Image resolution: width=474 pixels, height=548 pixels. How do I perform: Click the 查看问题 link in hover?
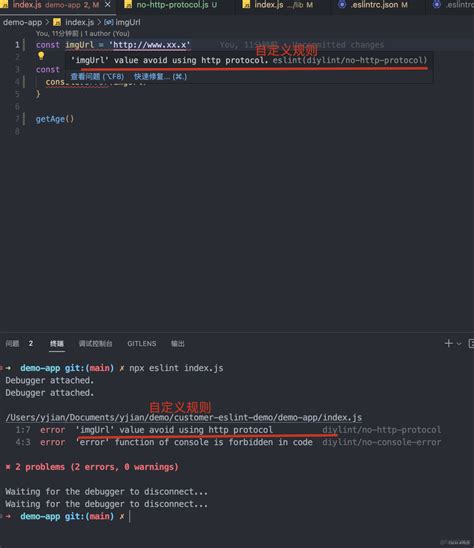pyautogui.click(x=97, y=77)
